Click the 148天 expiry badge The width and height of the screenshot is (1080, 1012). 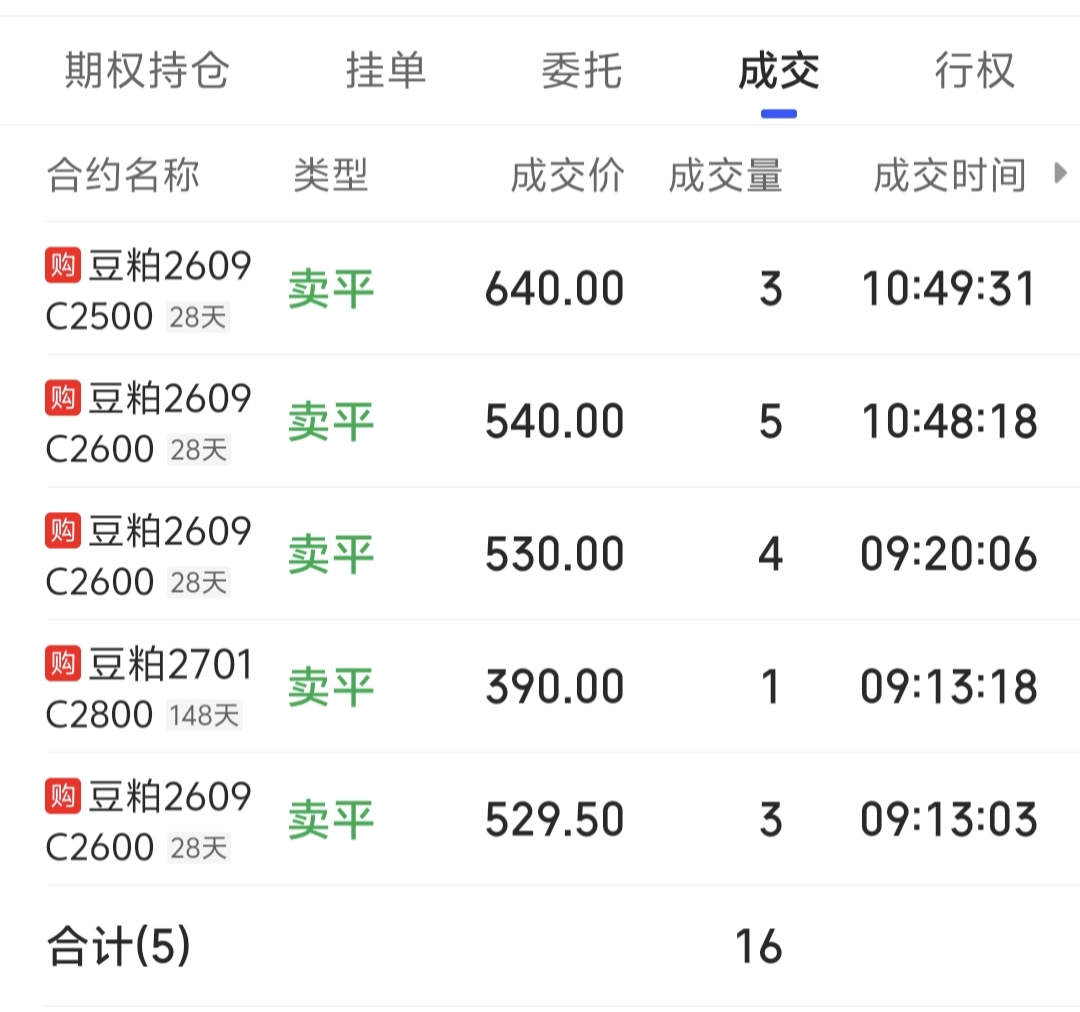(204, 716)
